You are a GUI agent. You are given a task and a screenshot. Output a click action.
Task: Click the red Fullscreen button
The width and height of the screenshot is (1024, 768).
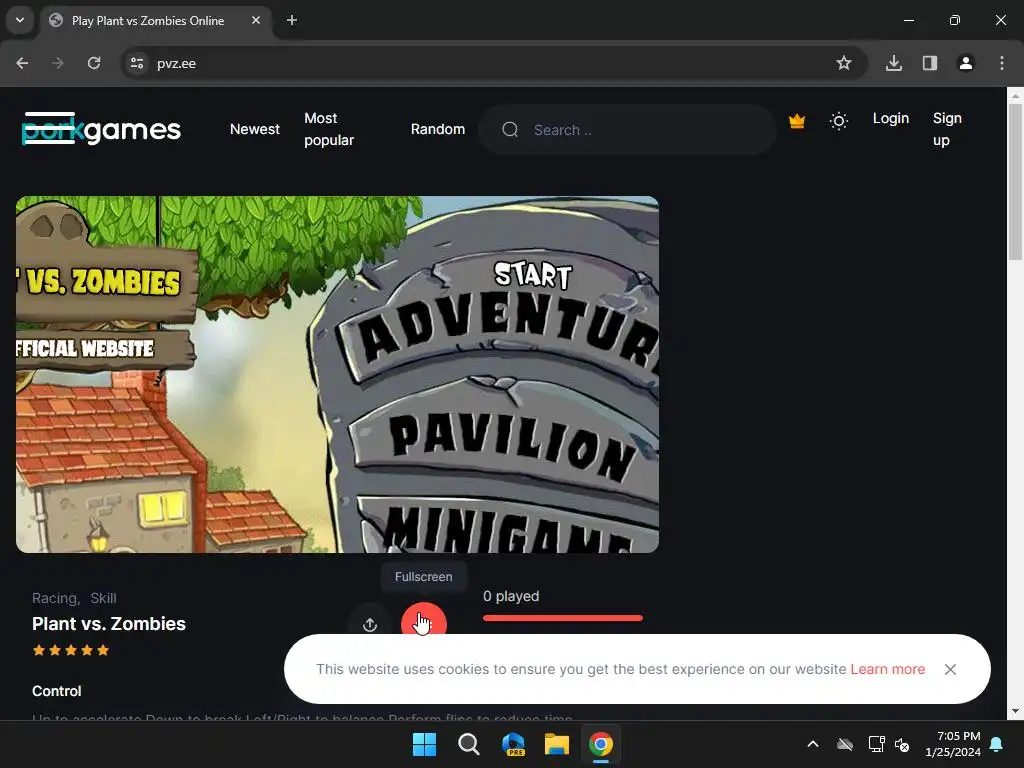coord(424,618)
